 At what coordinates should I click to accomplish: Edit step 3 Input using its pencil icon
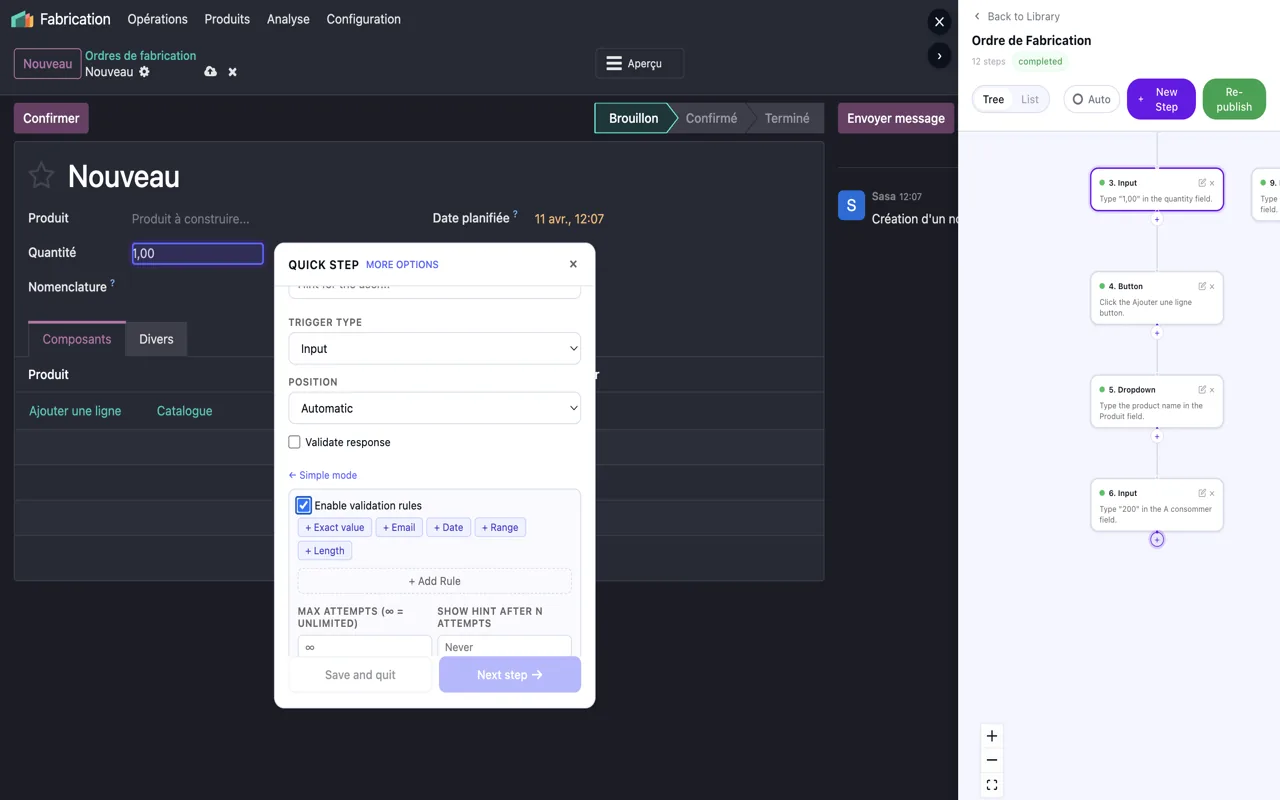click(1202, 183)
